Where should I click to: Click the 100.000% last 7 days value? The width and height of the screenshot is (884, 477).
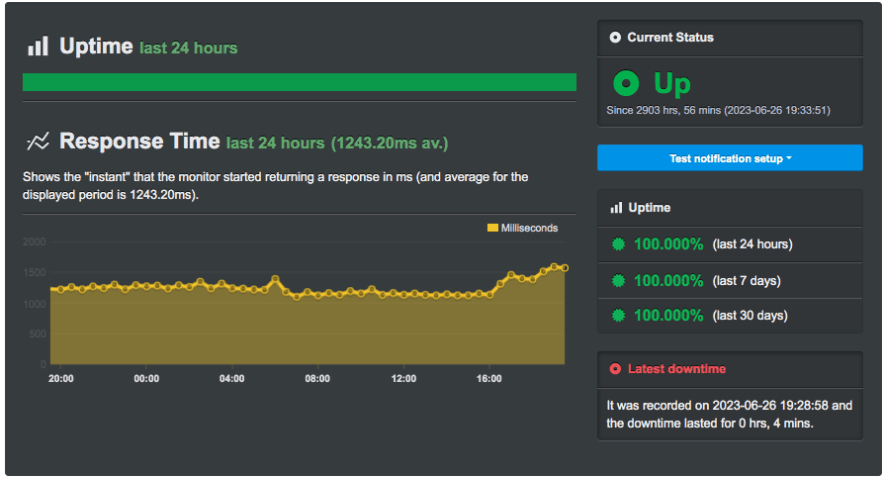pos(669,280)
